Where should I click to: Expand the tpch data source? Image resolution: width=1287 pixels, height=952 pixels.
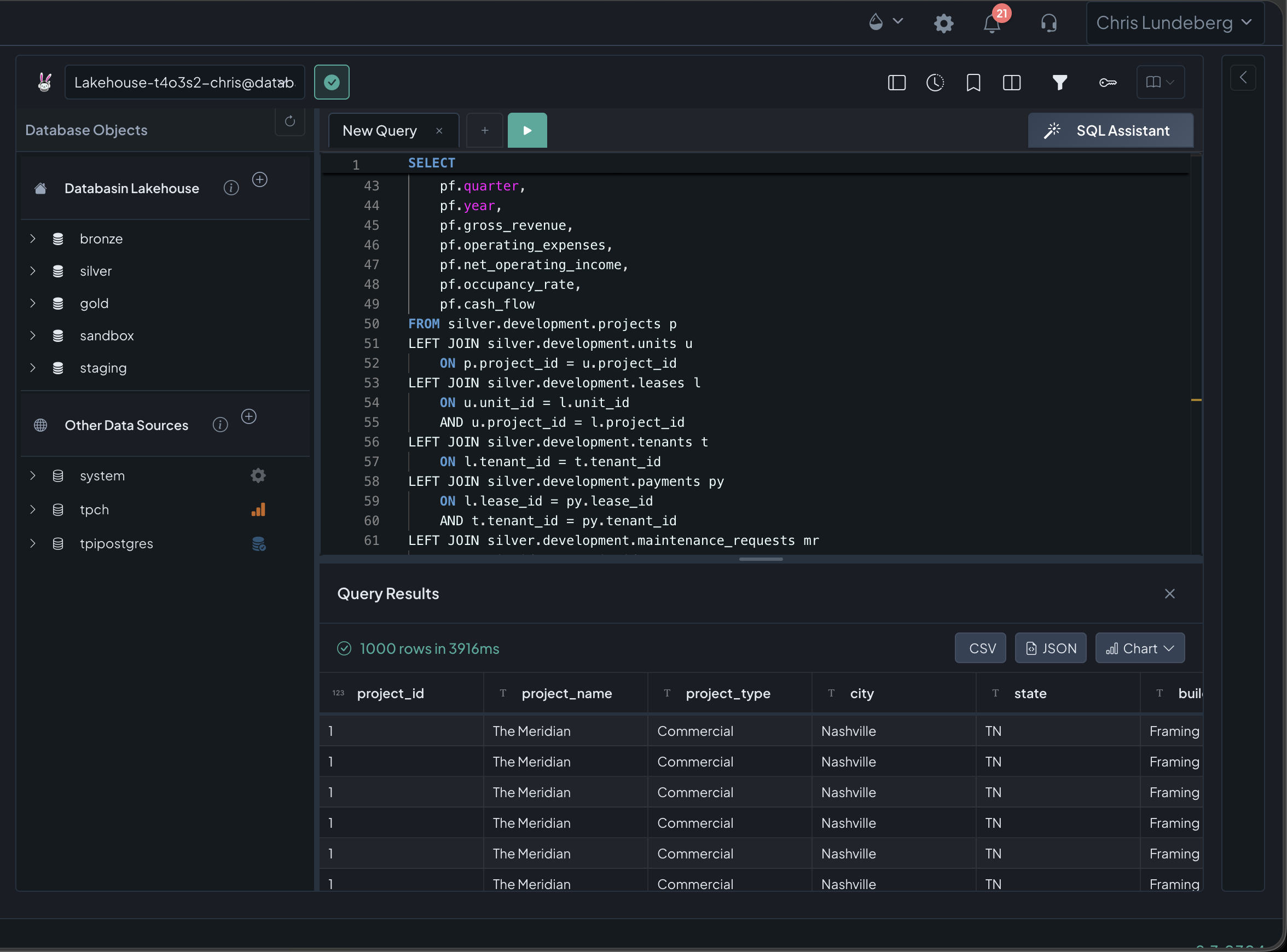tap(33, 509)
